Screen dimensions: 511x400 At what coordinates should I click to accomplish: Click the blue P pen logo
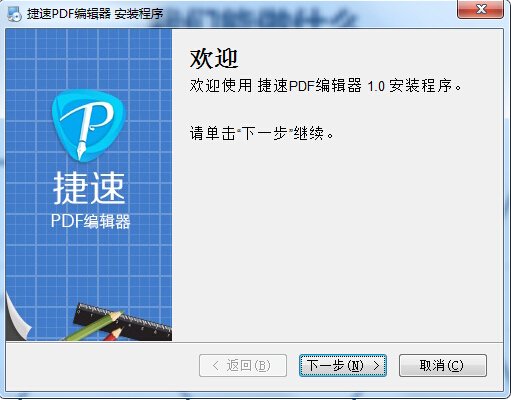(89, 126)
